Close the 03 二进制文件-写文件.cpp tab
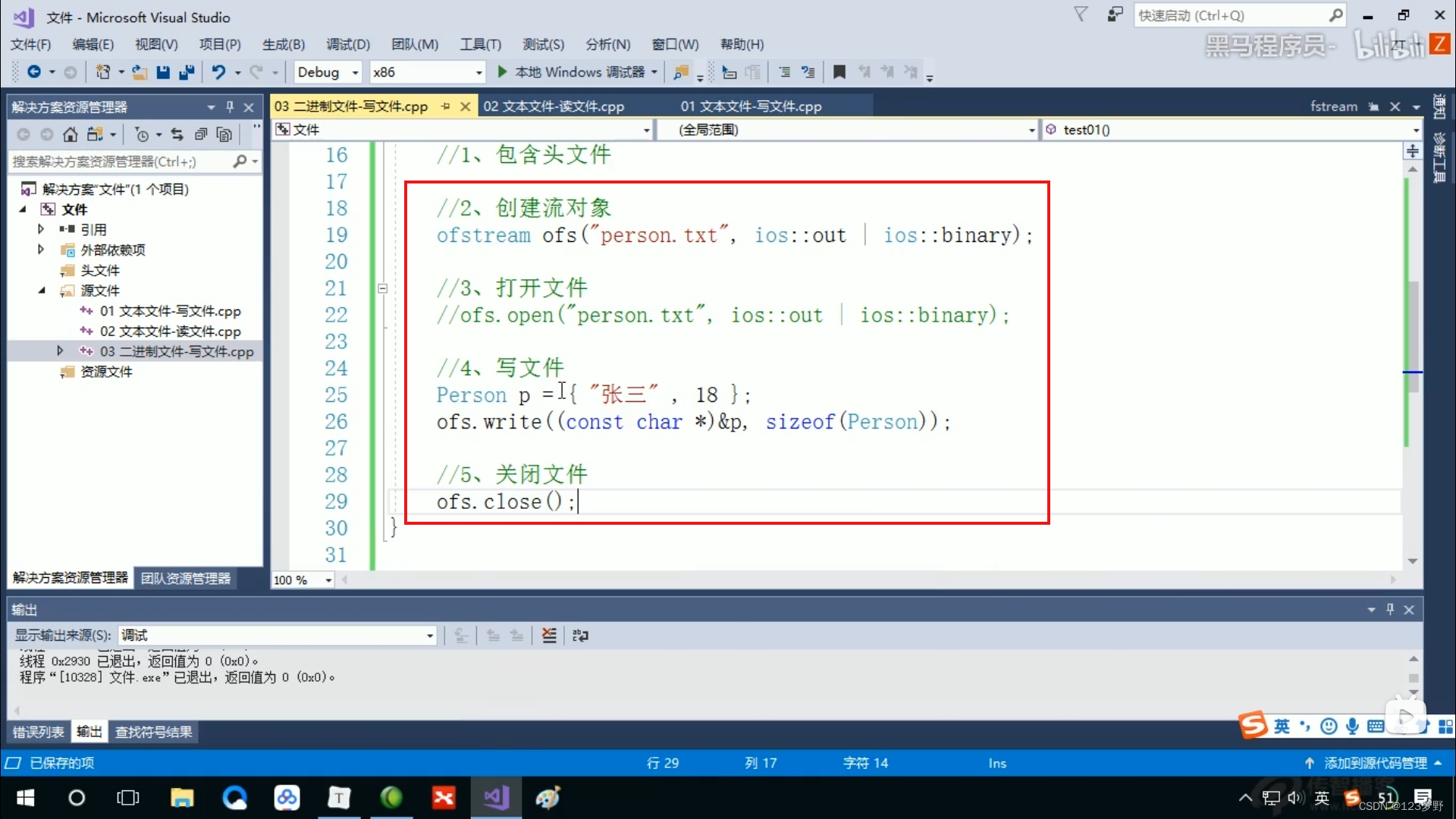This screenshot has width=1456, height=819. [x=466, y=107]
